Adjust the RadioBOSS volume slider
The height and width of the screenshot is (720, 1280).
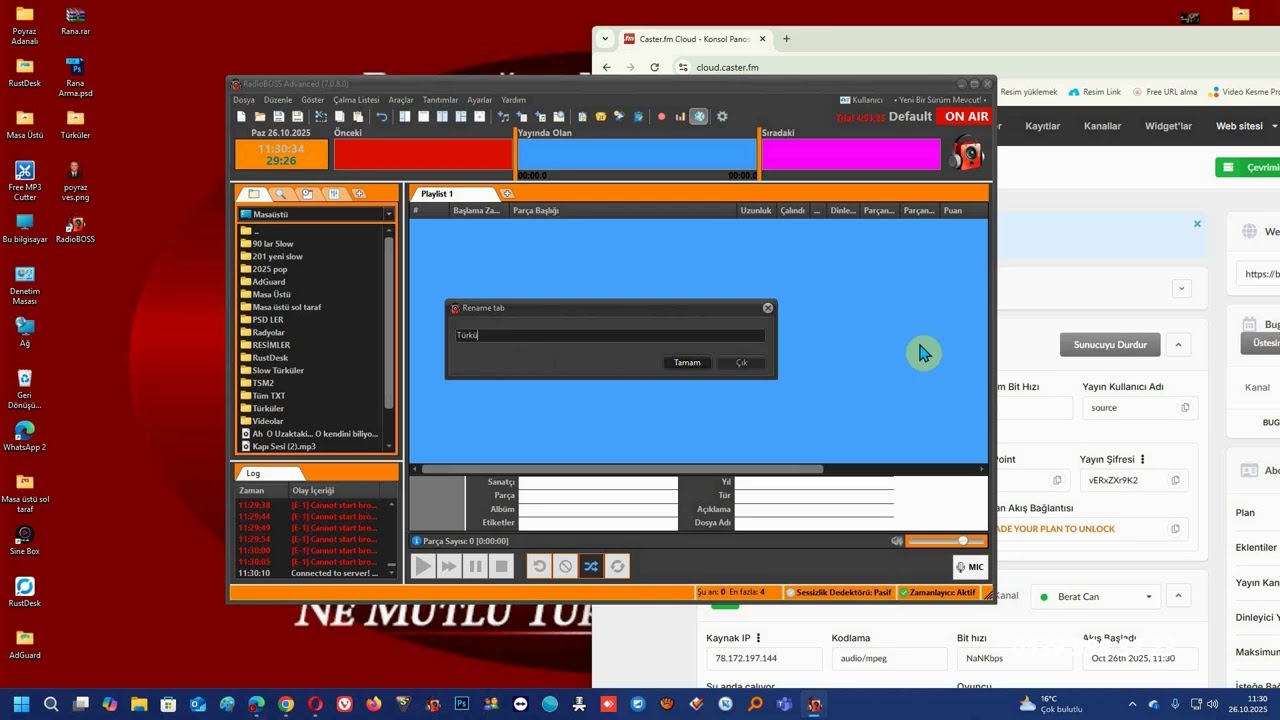click(x=946, y=541)
